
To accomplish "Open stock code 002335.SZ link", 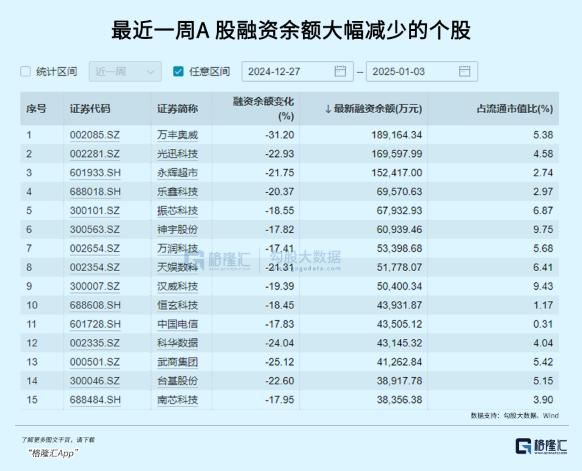I will tap(95, 343).
